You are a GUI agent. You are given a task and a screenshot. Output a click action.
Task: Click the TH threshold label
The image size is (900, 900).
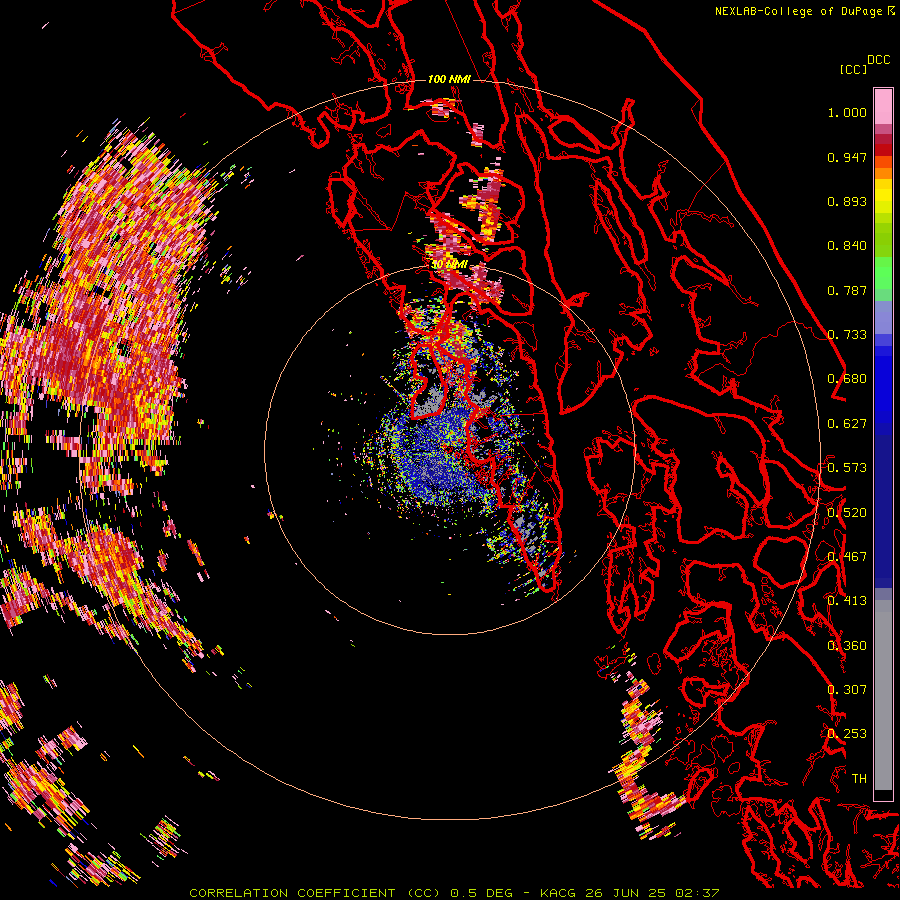(859, 779)
